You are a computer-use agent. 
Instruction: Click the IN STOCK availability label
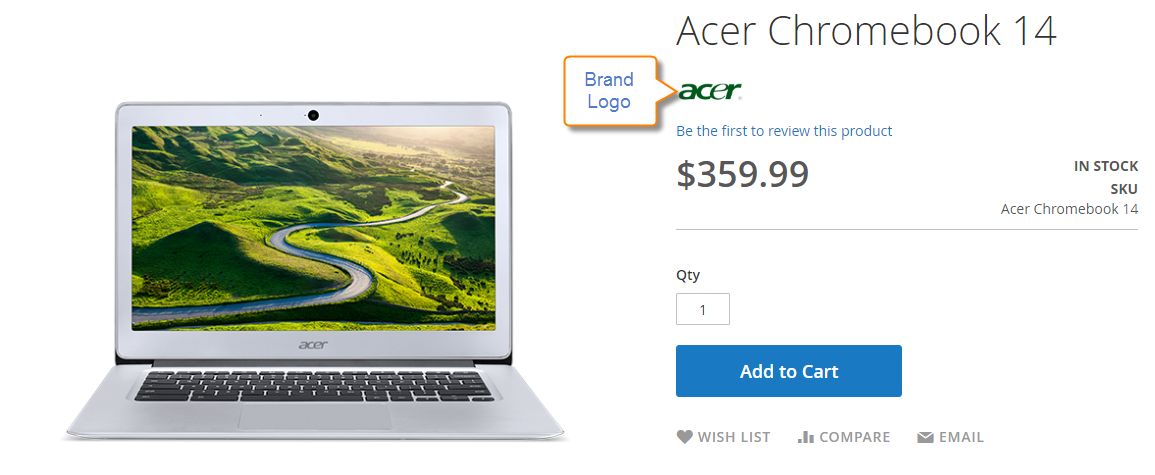pos(1106,166)
